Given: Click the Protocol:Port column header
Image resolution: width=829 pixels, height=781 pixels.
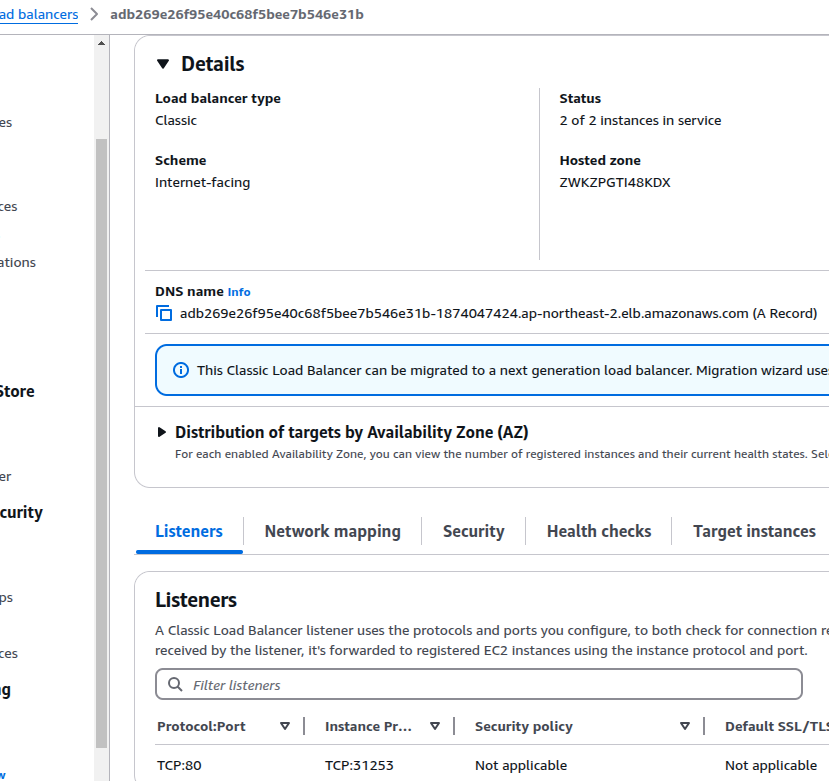Looking at the screenshot, I should tap(201, 726).
